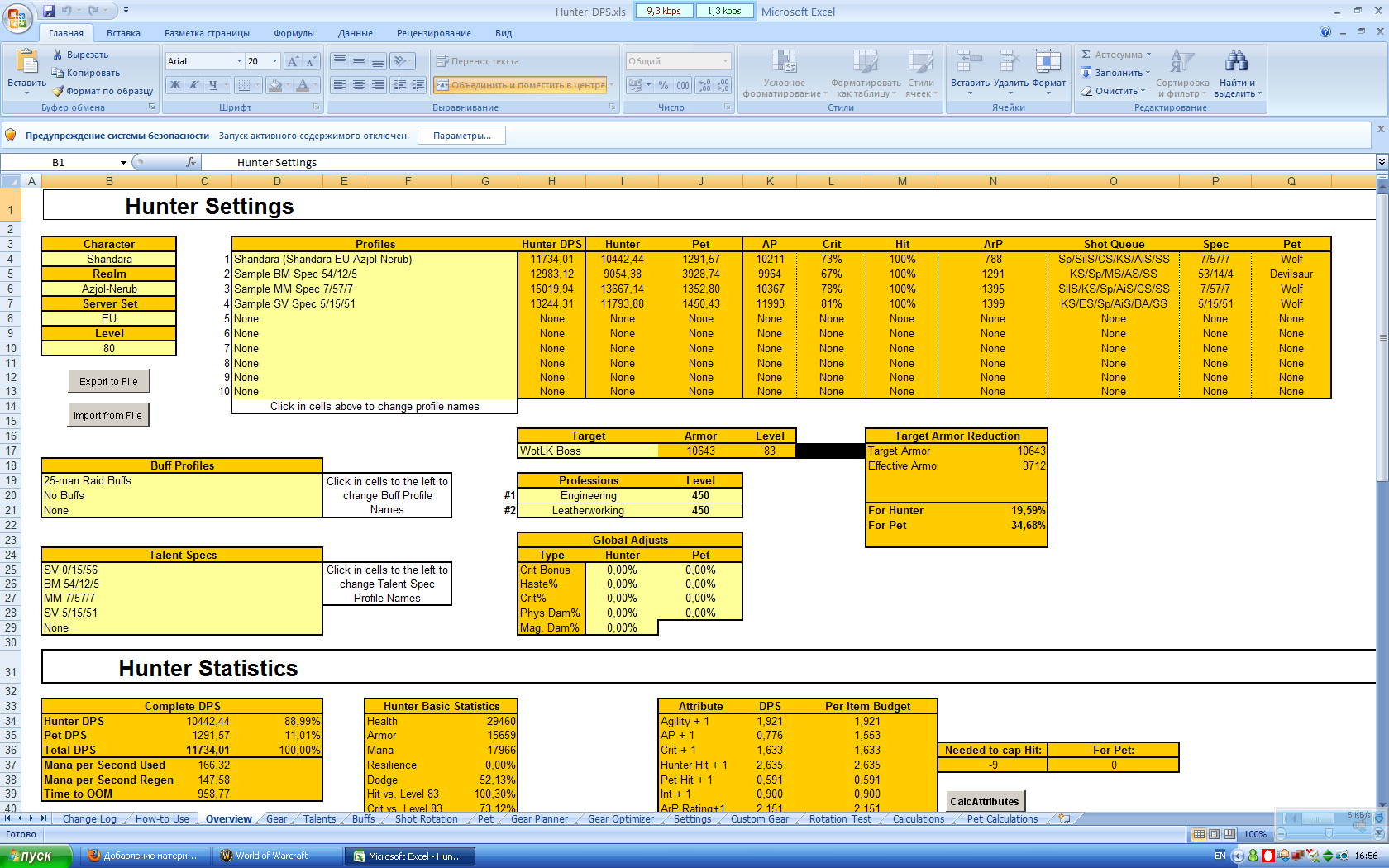
Task: Toggle align middle vertical alignment
Action: pyautogui.click(x=358, y=61)
